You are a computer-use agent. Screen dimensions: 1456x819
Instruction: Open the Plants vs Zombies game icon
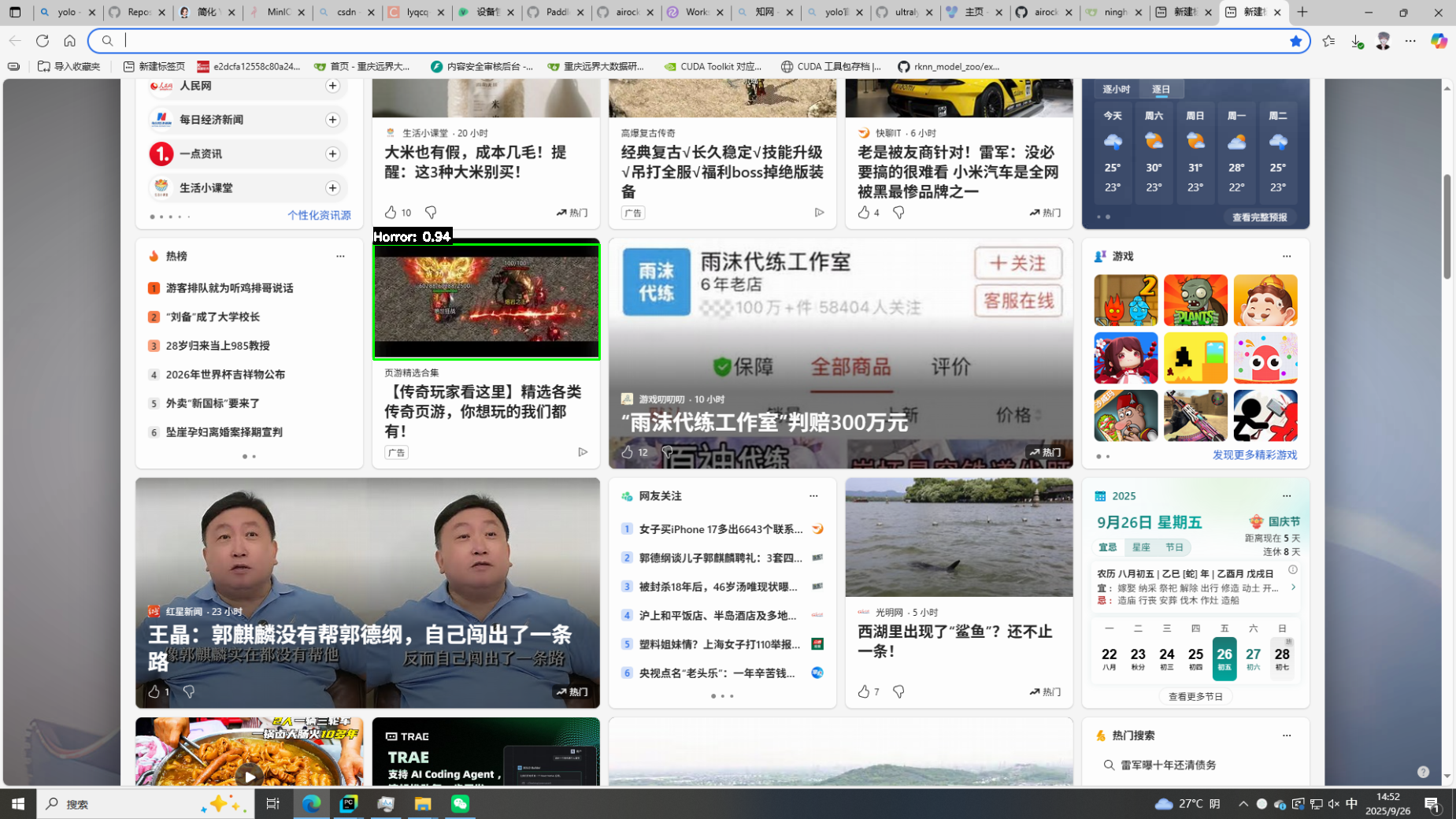point(1195,300)
